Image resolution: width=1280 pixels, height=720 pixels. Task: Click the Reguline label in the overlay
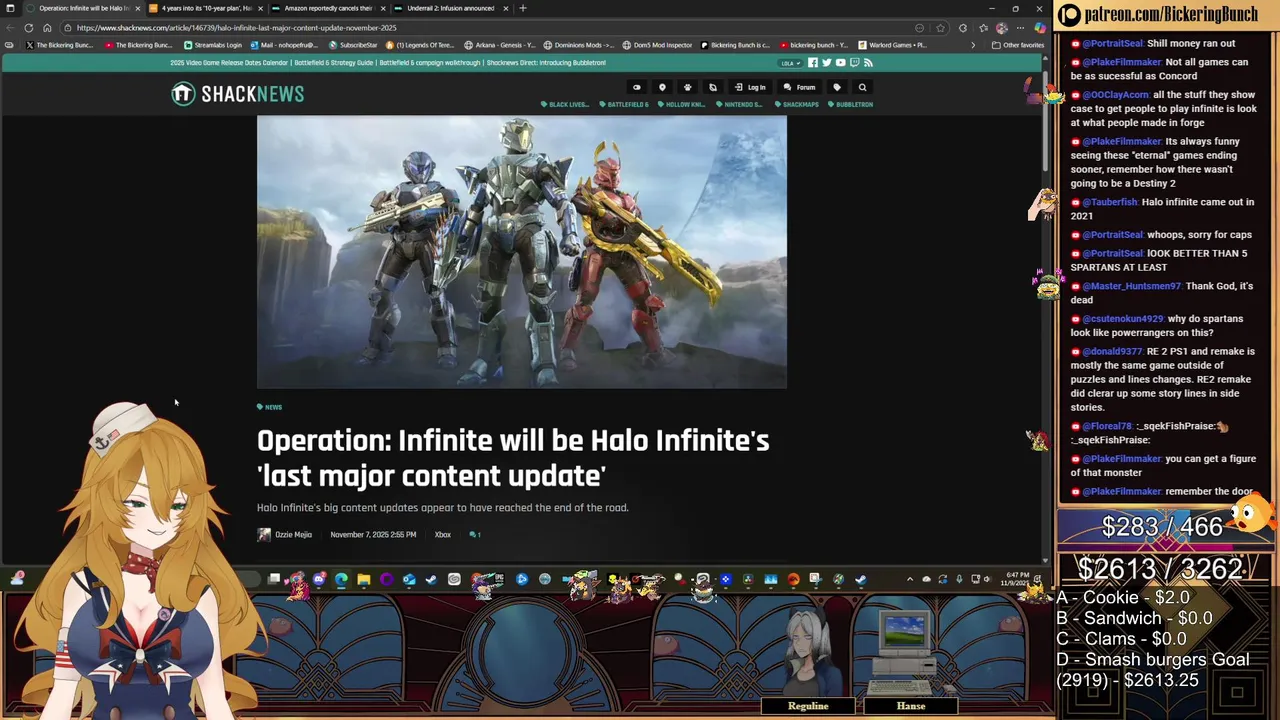click(808, 706)
